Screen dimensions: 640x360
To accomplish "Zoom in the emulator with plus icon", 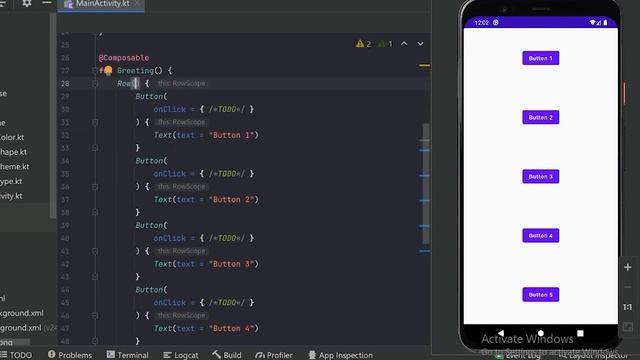I will pos(628,267).
